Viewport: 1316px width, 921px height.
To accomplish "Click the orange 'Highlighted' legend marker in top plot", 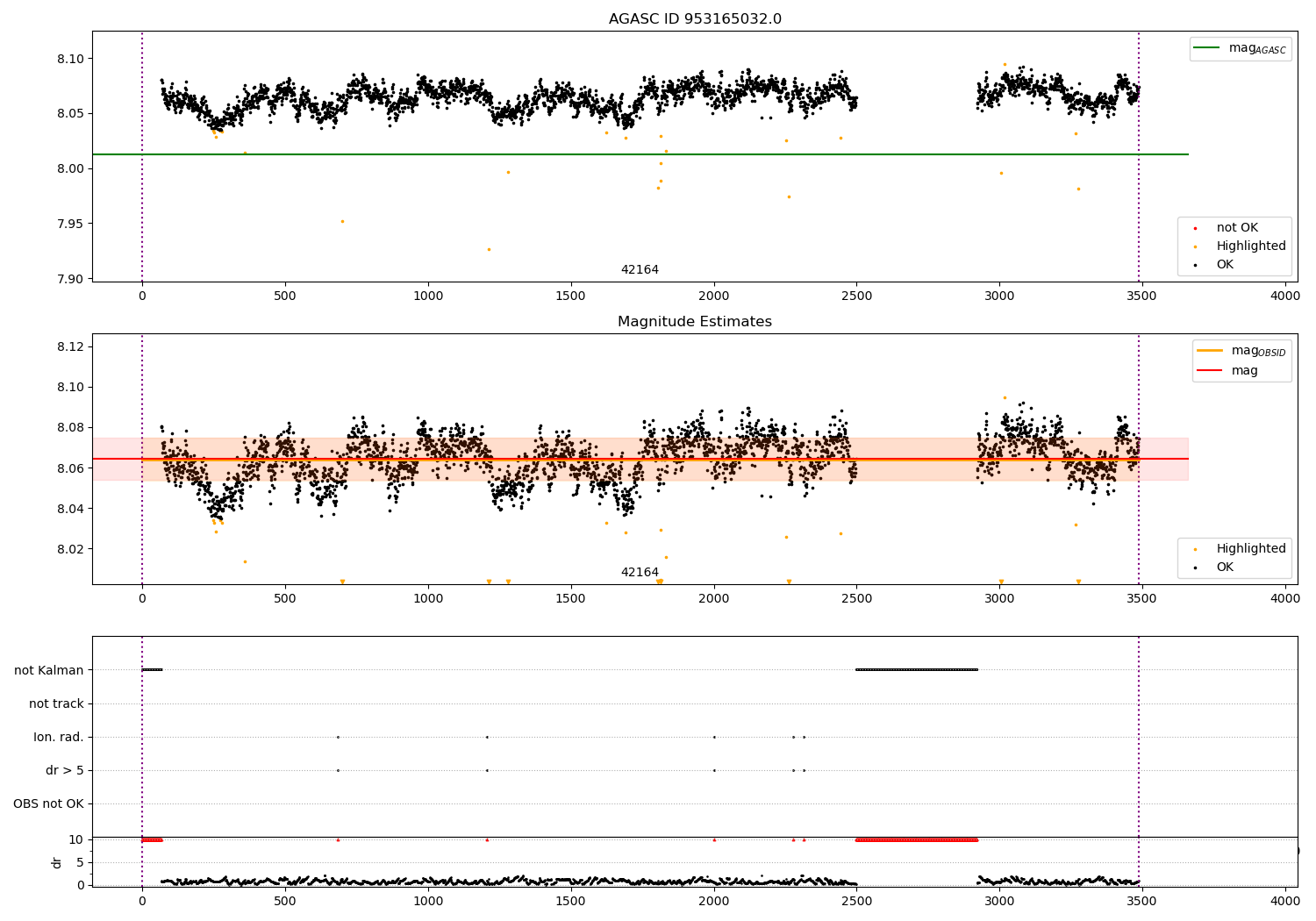I will (1195, 246).
